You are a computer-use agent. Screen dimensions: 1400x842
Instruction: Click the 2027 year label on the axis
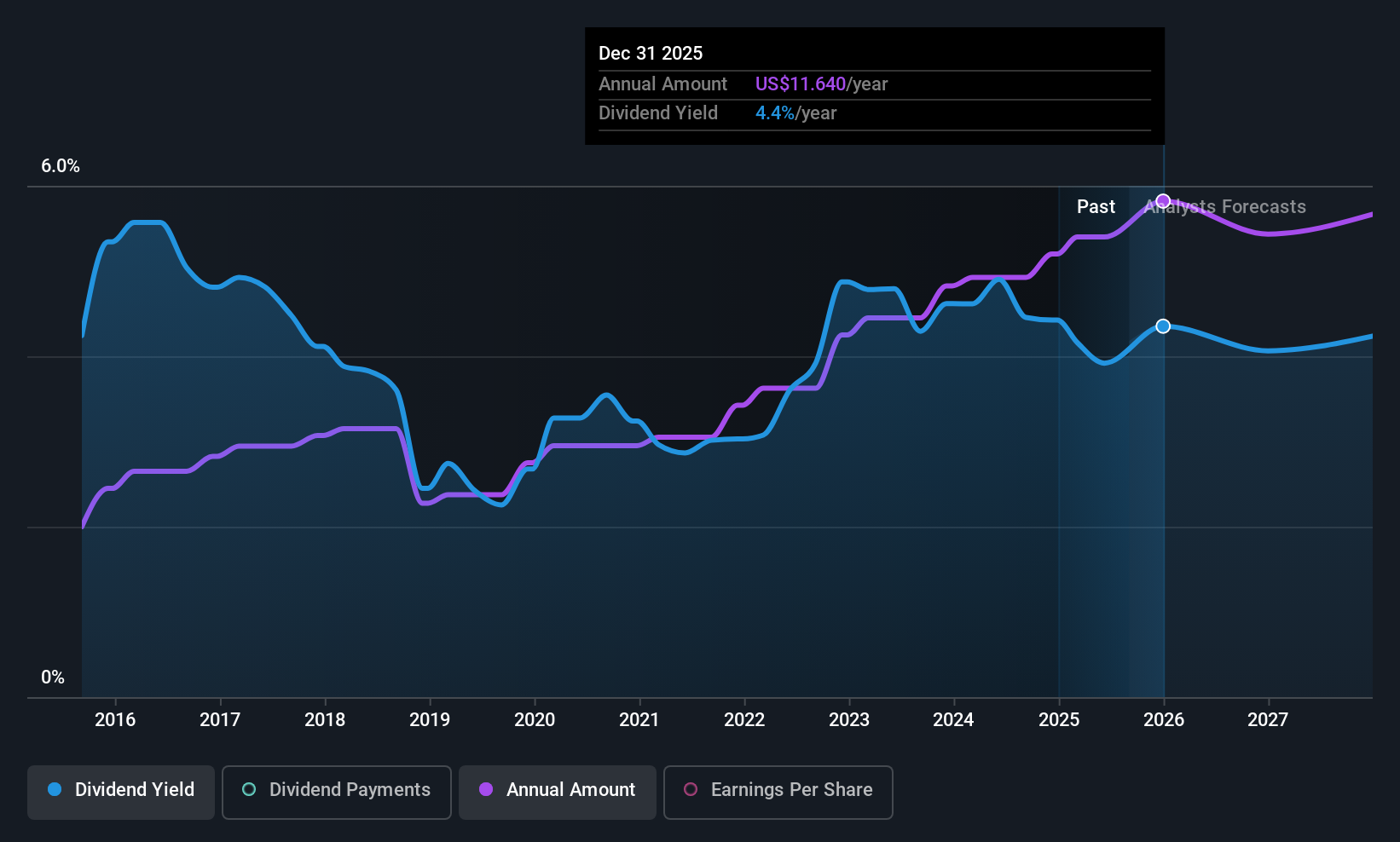pos(1268,719)
